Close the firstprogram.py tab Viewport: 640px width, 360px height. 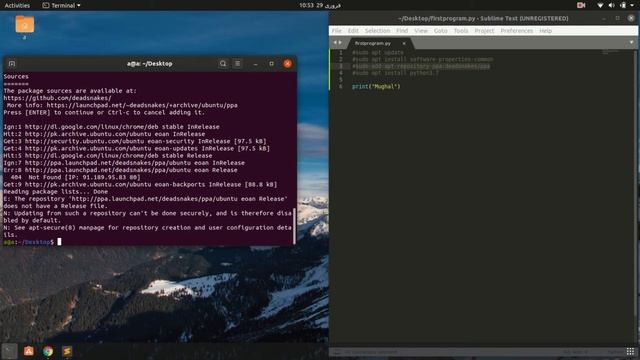[x=404, y=43]
